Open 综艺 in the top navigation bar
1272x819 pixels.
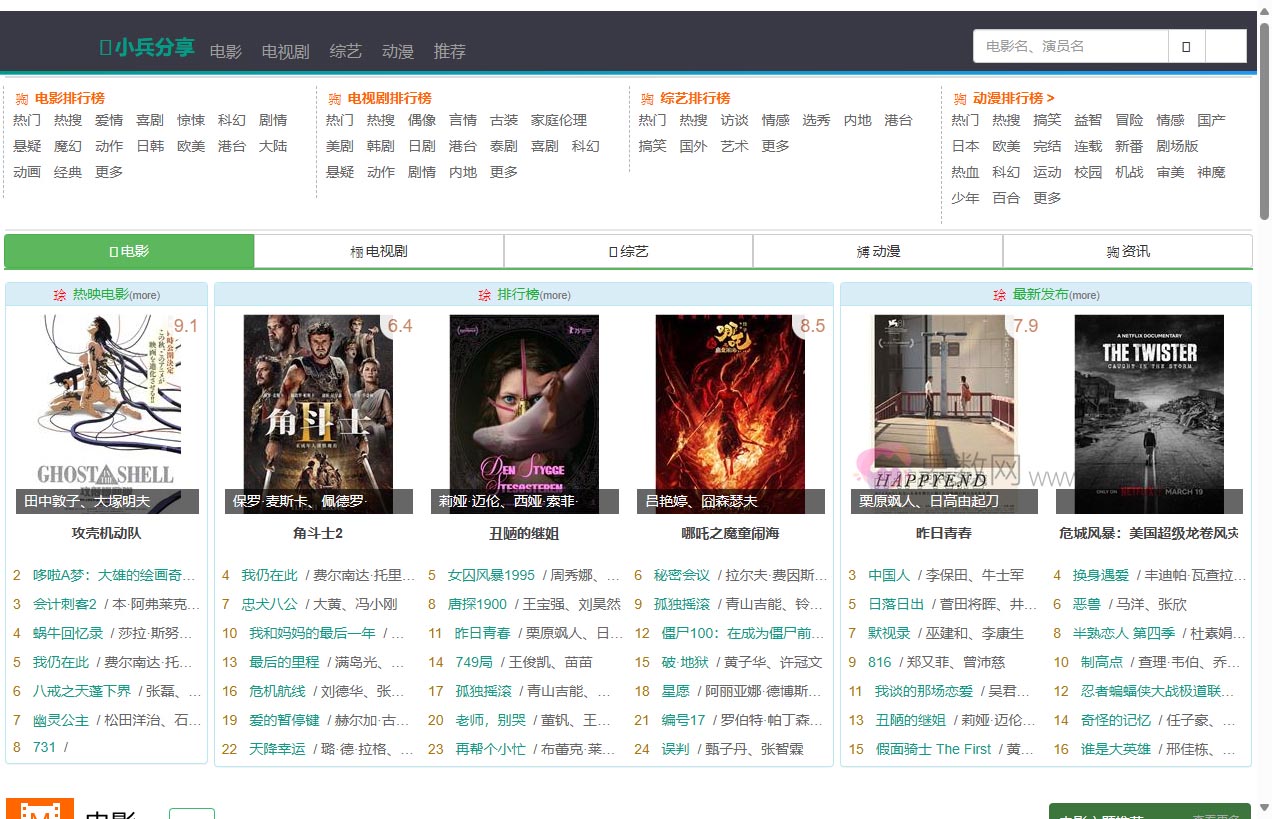[x=346, y=51]
